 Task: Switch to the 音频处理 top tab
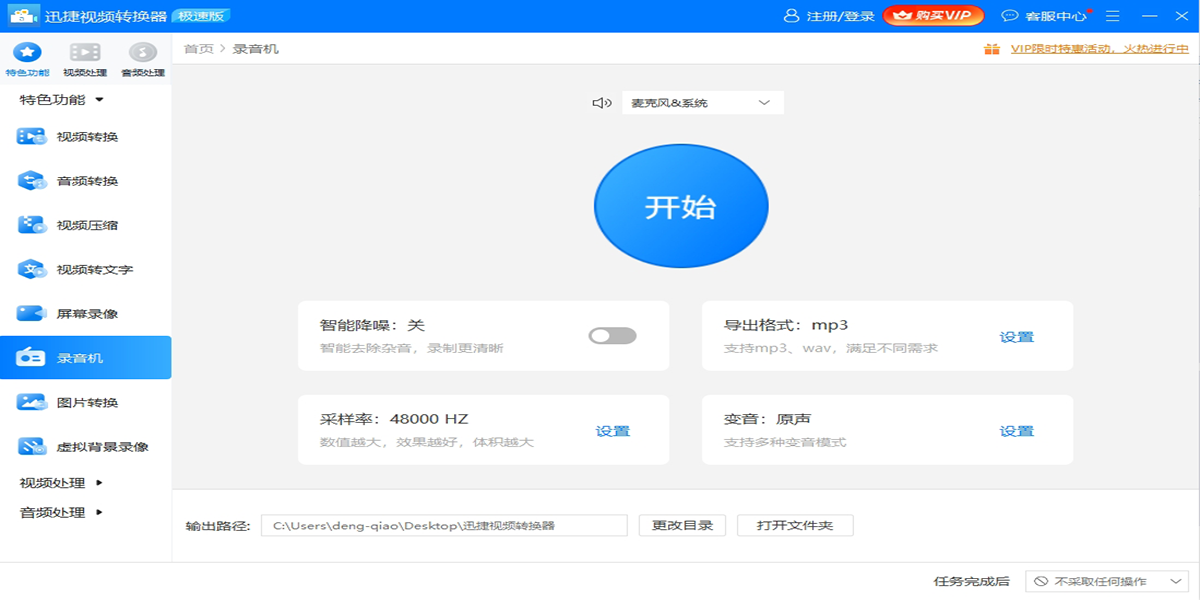point(142,59)
